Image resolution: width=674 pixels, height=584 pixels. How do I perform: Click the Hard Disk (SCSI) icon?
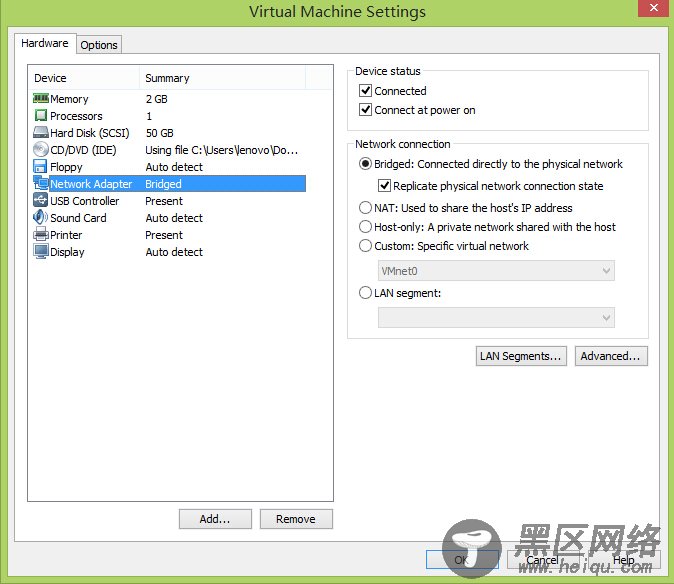tap(40, 133)
